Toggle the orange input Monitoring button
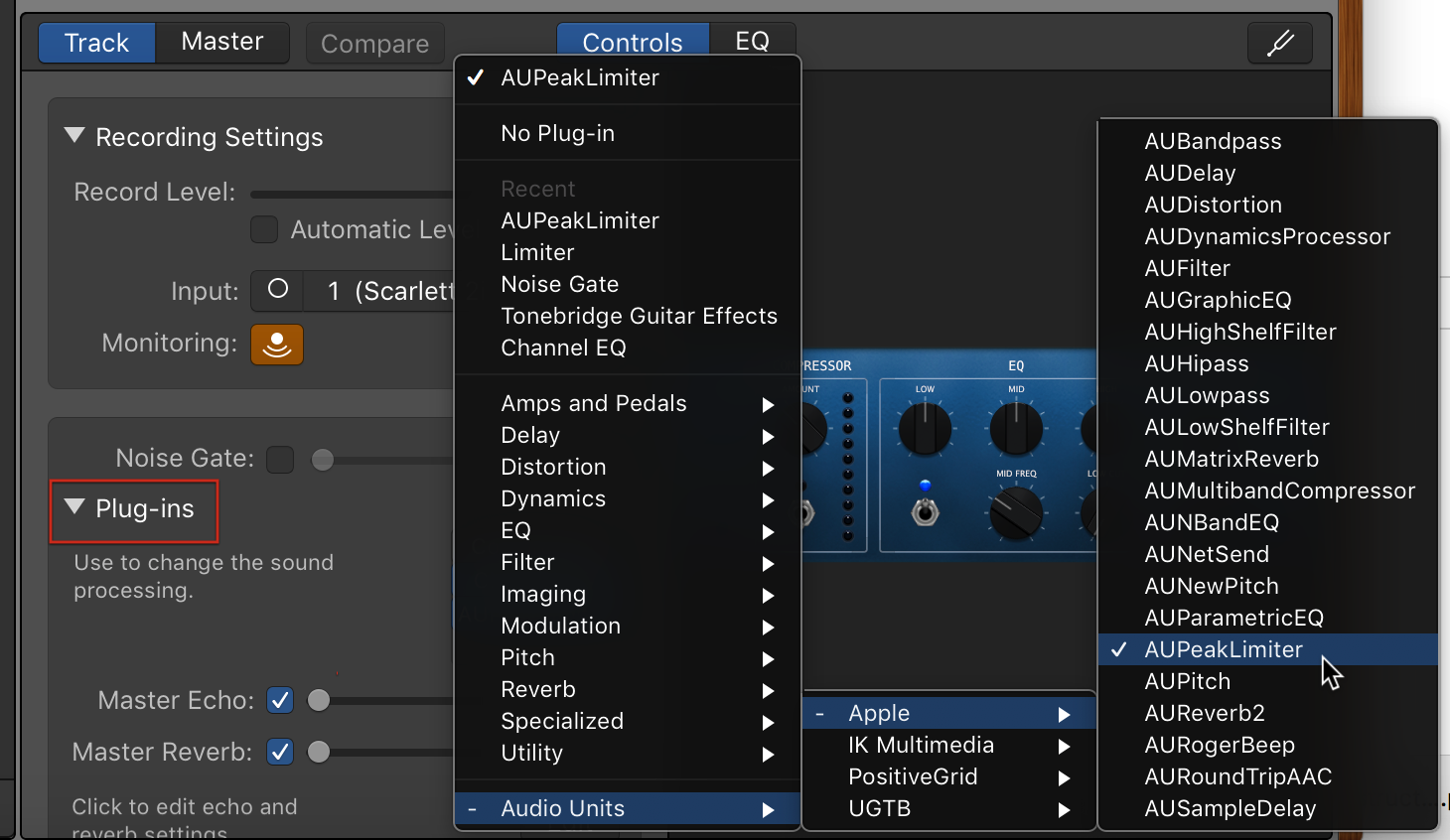The image size is (1450, 840). pos(277,345)
